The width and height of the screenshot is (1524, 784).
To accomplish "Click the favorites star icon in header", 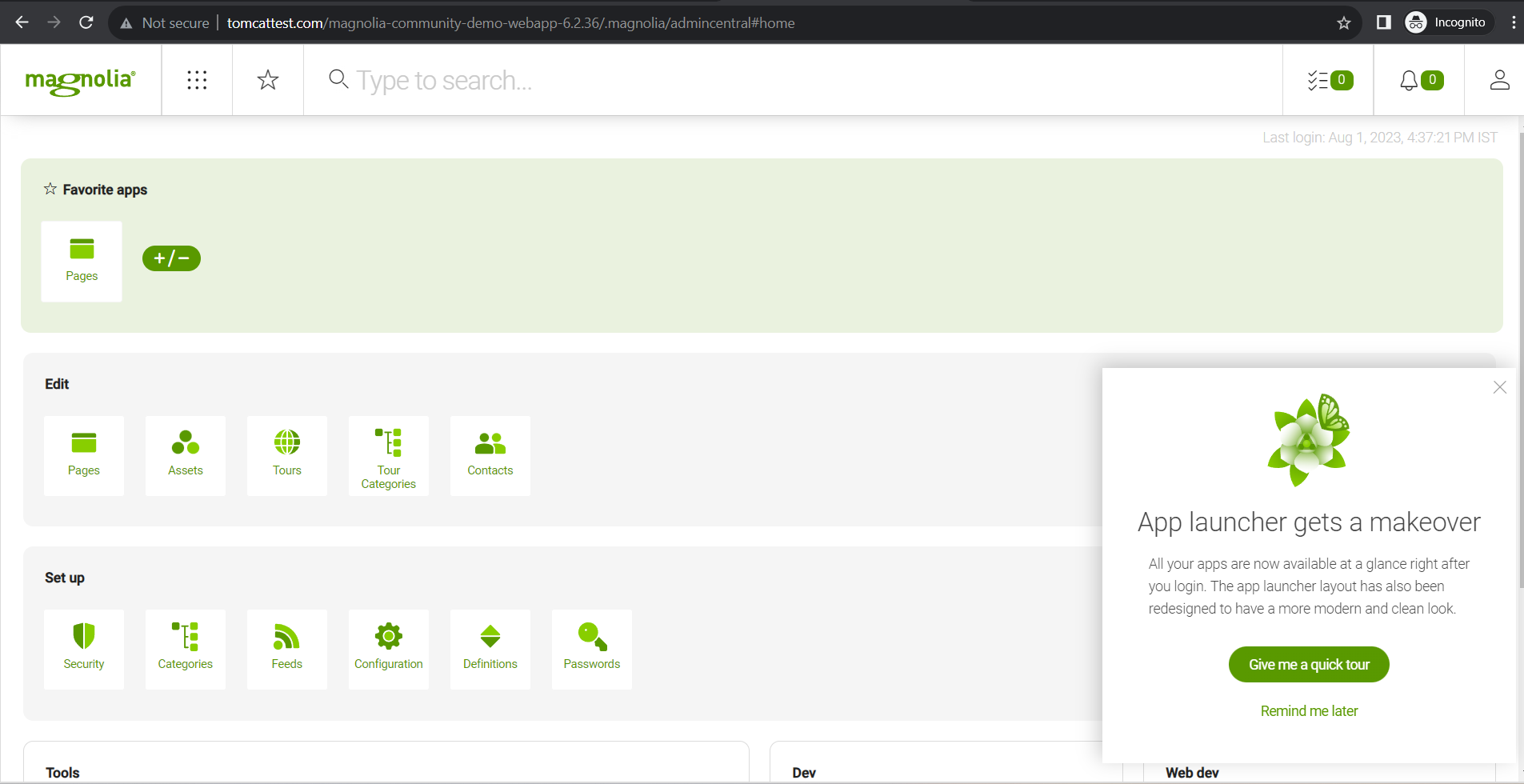I will [x=268, y=80].
